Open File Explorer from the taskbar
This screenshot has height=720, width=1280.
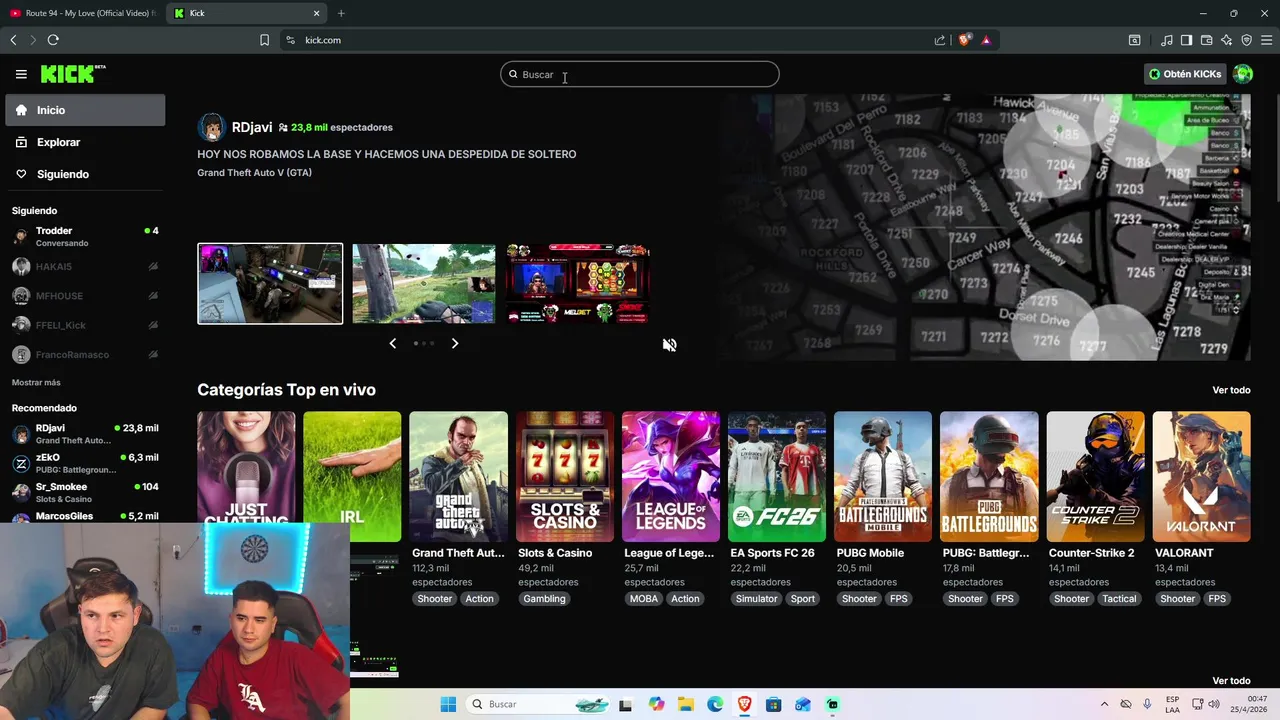point(686,704)
